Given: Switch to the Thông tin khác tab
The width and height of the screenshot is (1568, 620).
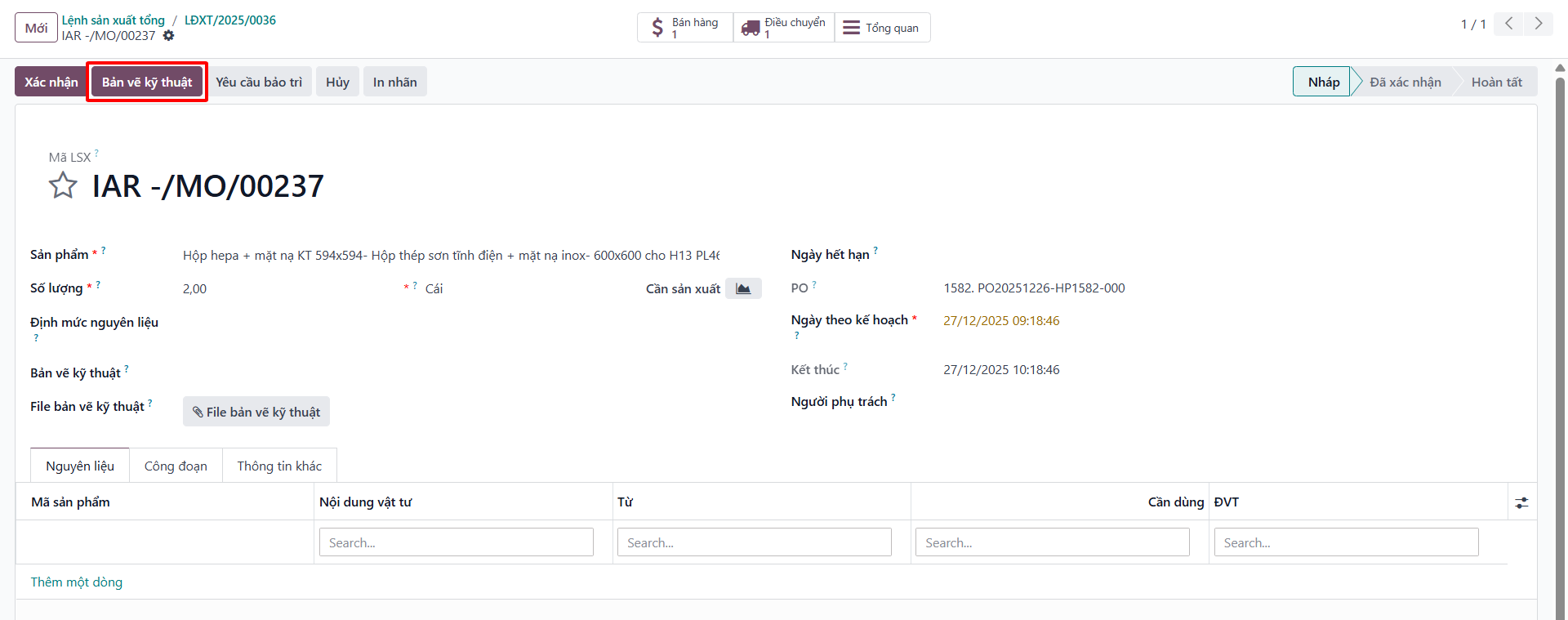Looking at the screenshot, I should [279, 466].
